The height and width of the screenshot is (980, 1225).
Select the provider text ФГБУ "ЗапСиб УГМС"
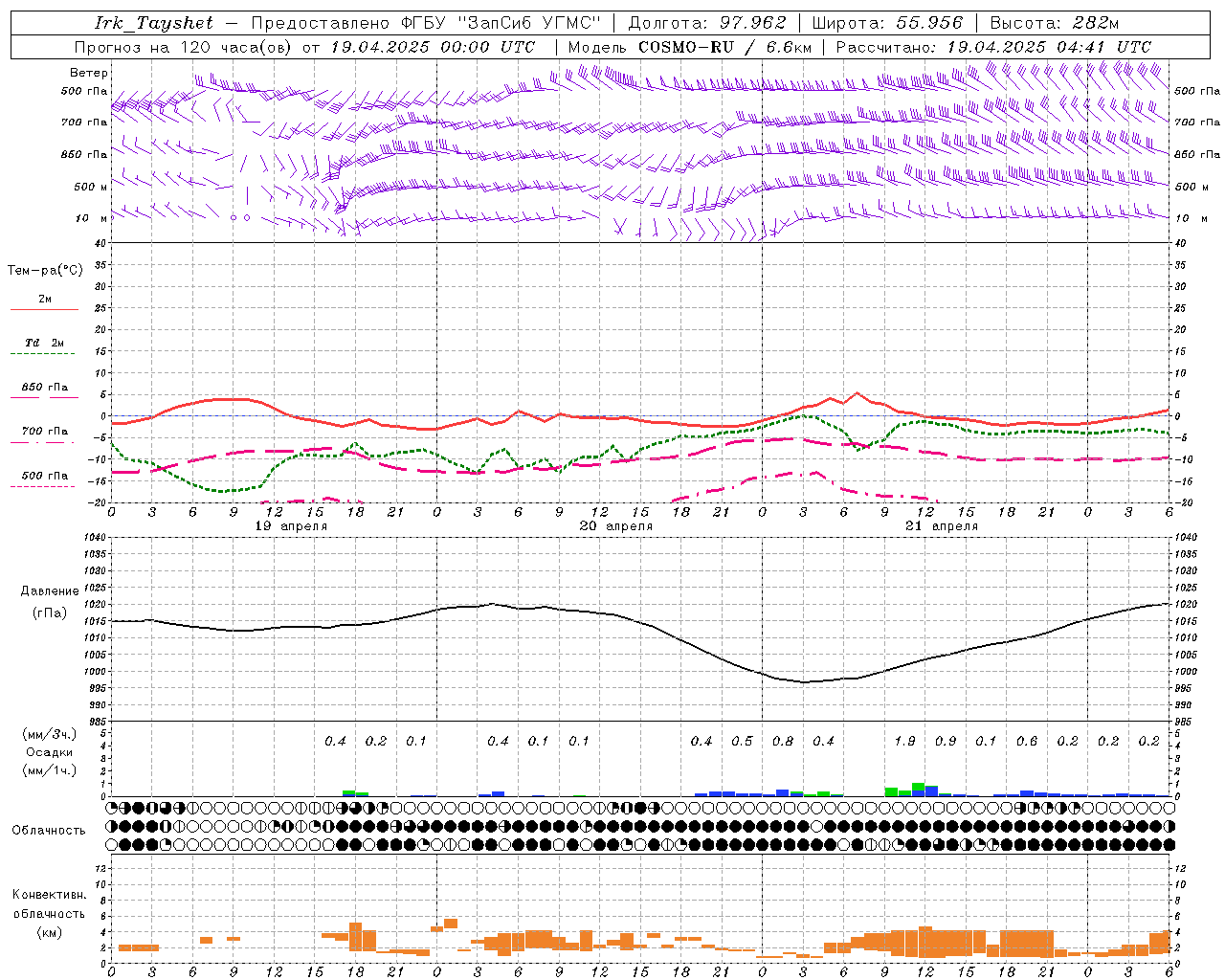[501, 23]
